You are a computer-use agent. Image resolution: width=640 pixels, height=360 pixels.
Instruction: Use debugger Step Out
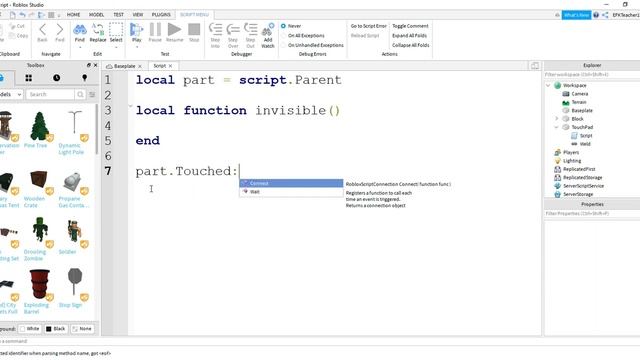pos(250,36)
